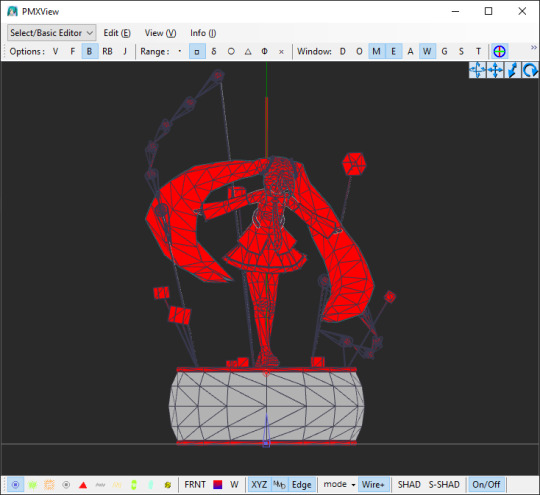Toggle blue circle vertex display icon
Viewport: 540px width, 495px height.
[x=15, y=485]
